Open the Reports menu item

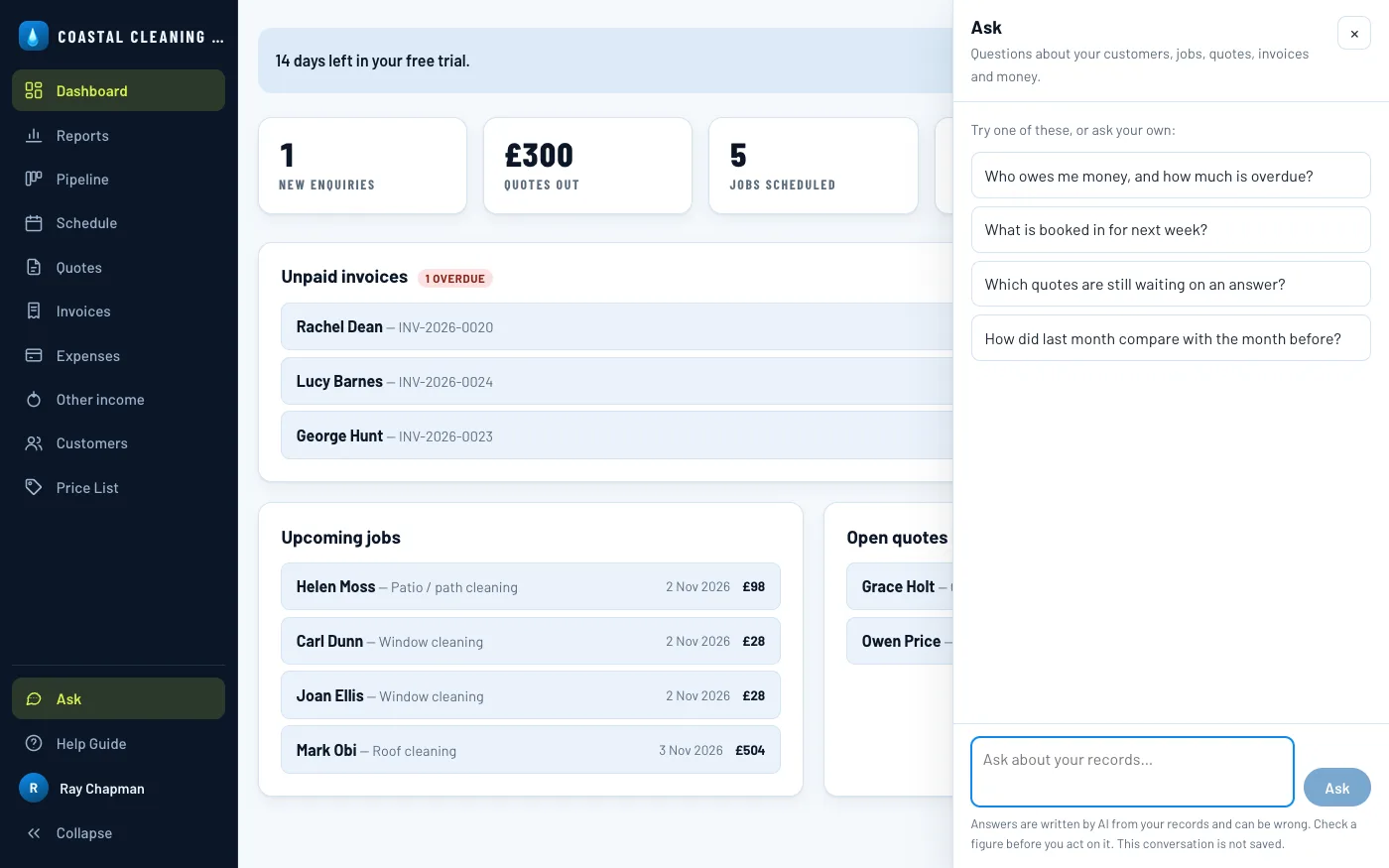[118, 135]
